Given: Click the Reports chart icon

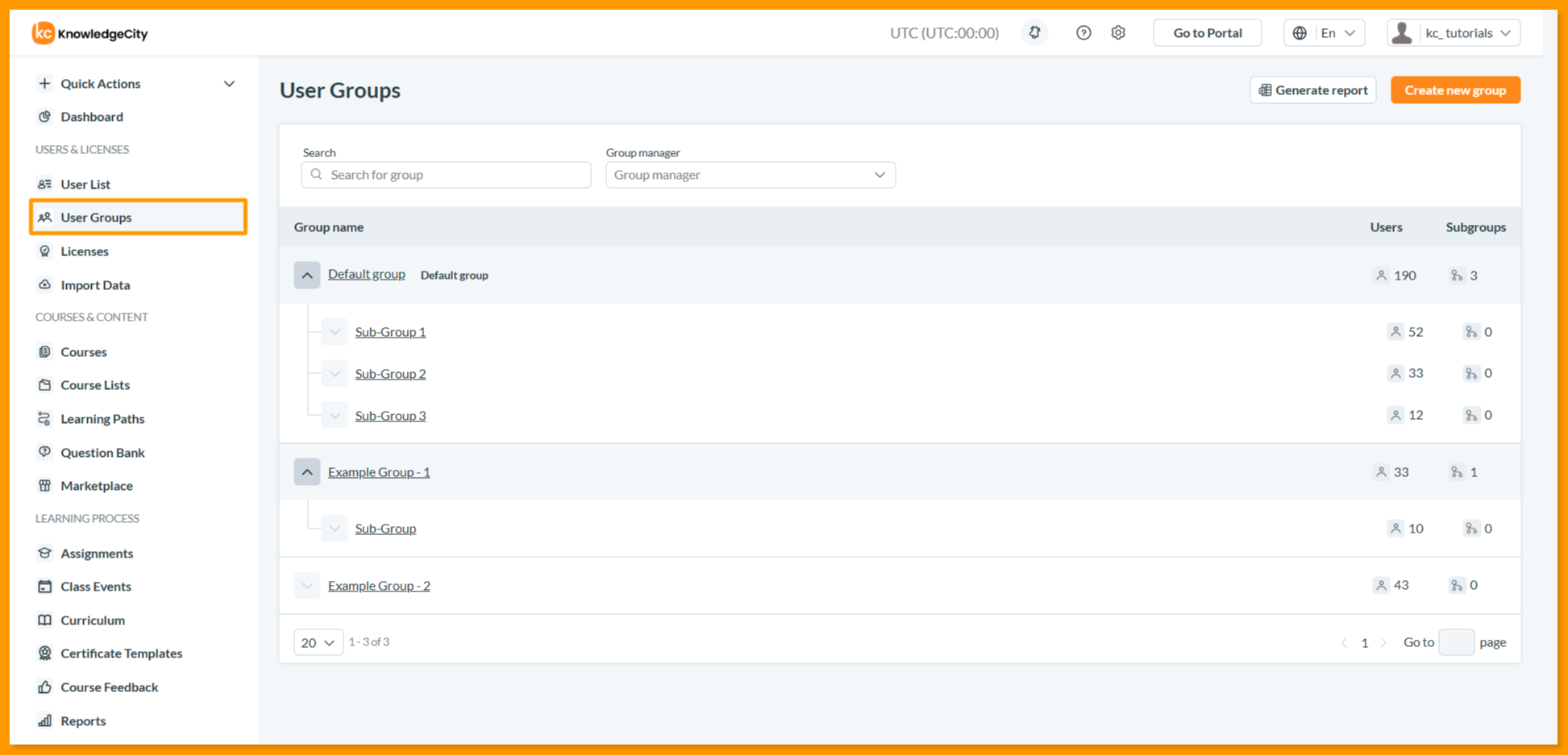Looking at the screenshot, I should point(45,721).
